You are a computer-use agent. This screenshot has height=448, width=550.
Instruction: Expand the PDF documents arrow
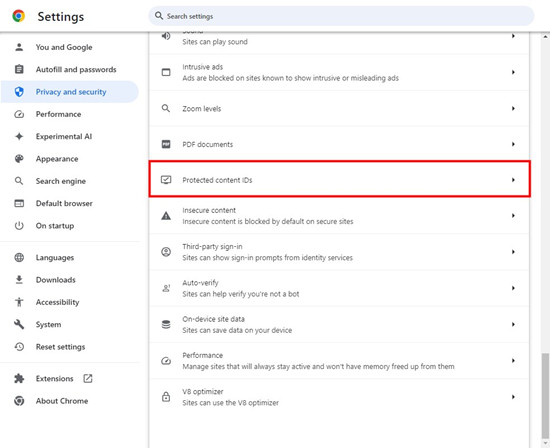click(513, 144)
